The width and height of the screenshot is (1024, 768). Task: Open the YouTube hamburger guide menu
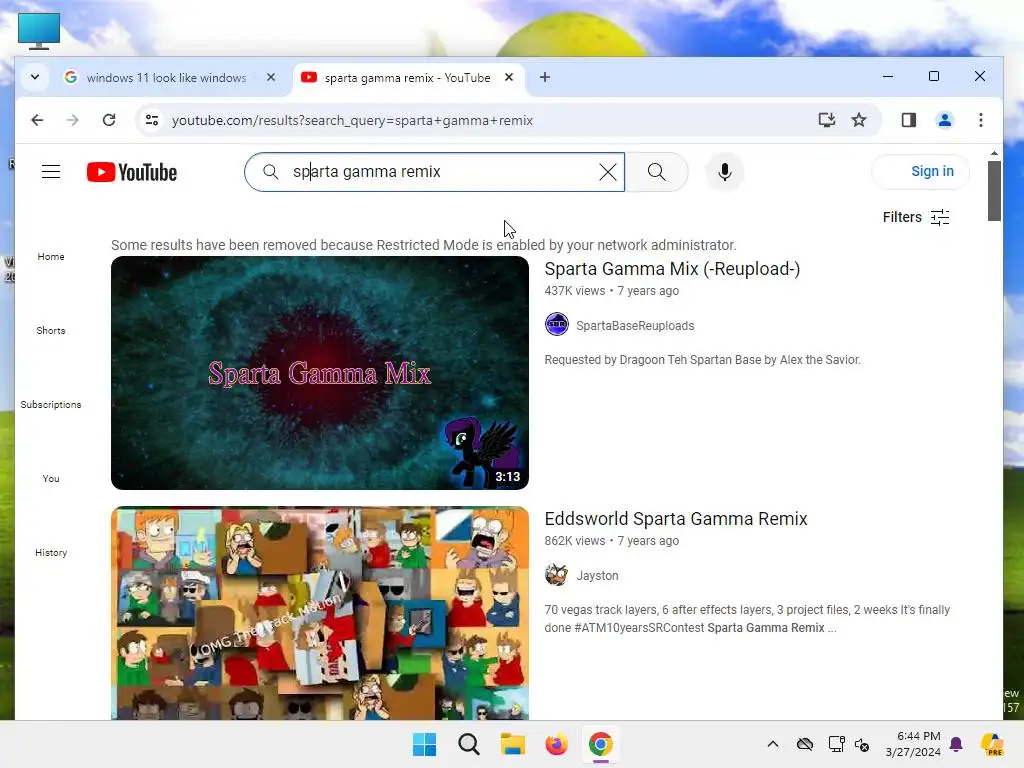[51, 172]
